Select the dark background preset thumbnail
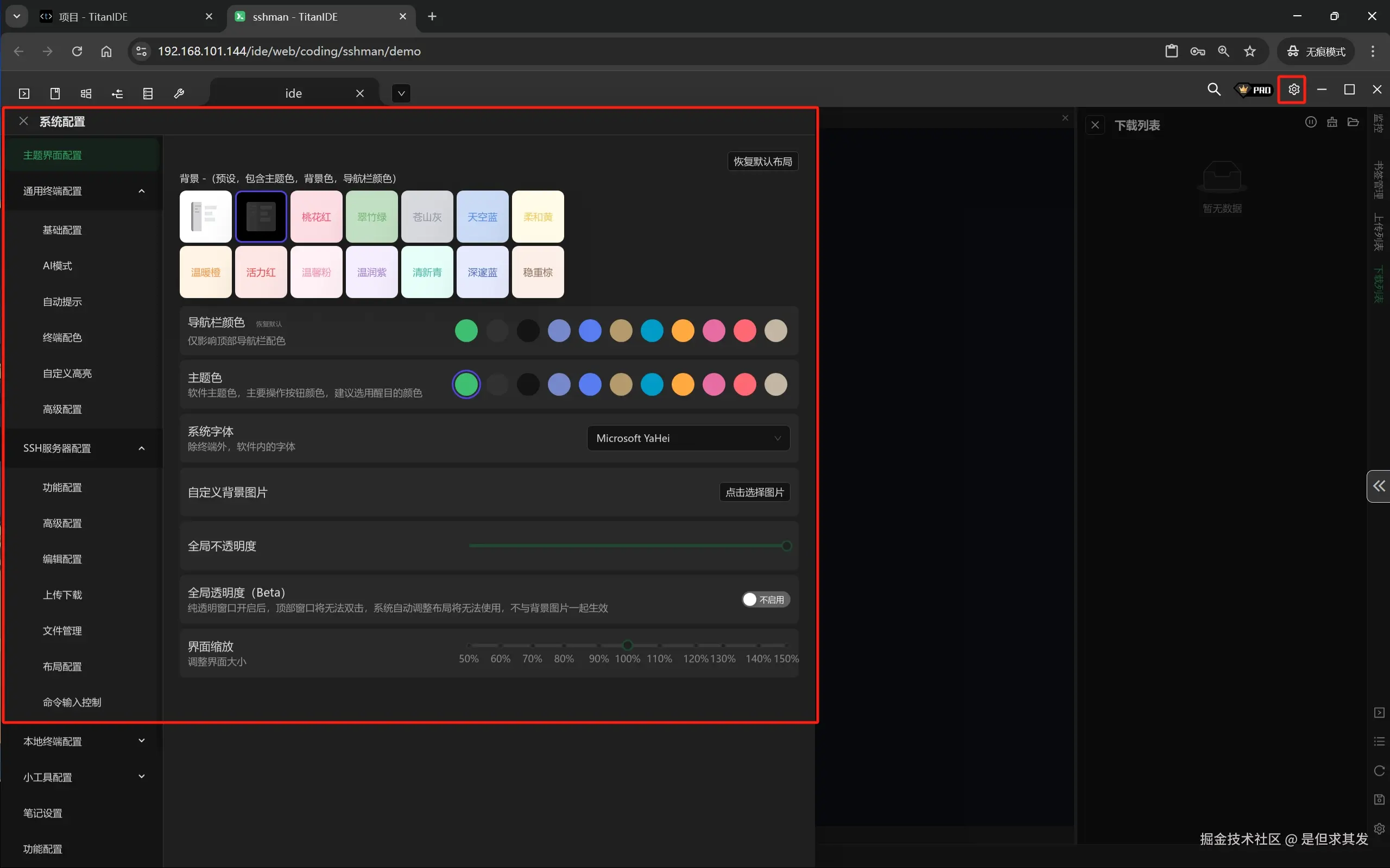Screen dimensions: 1390x868 point(261,217)
